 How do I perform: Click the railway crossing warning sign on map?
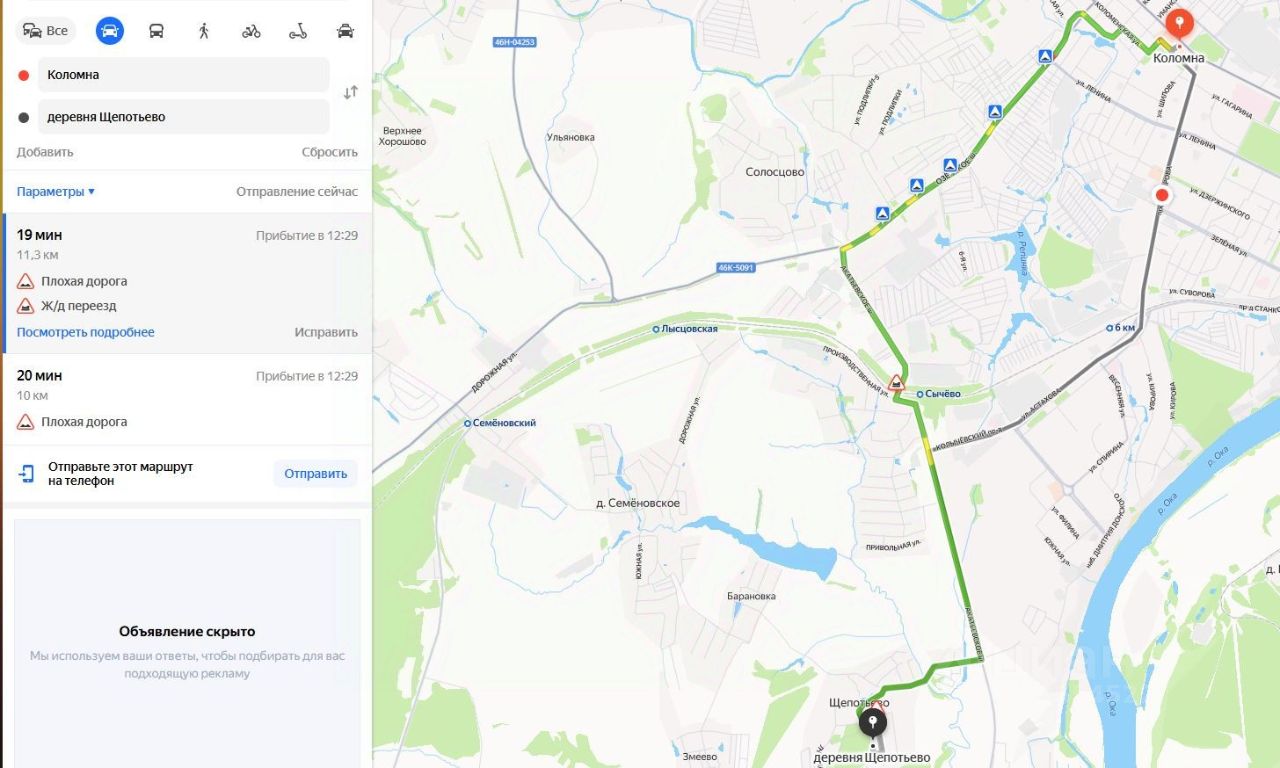(896, 383)
